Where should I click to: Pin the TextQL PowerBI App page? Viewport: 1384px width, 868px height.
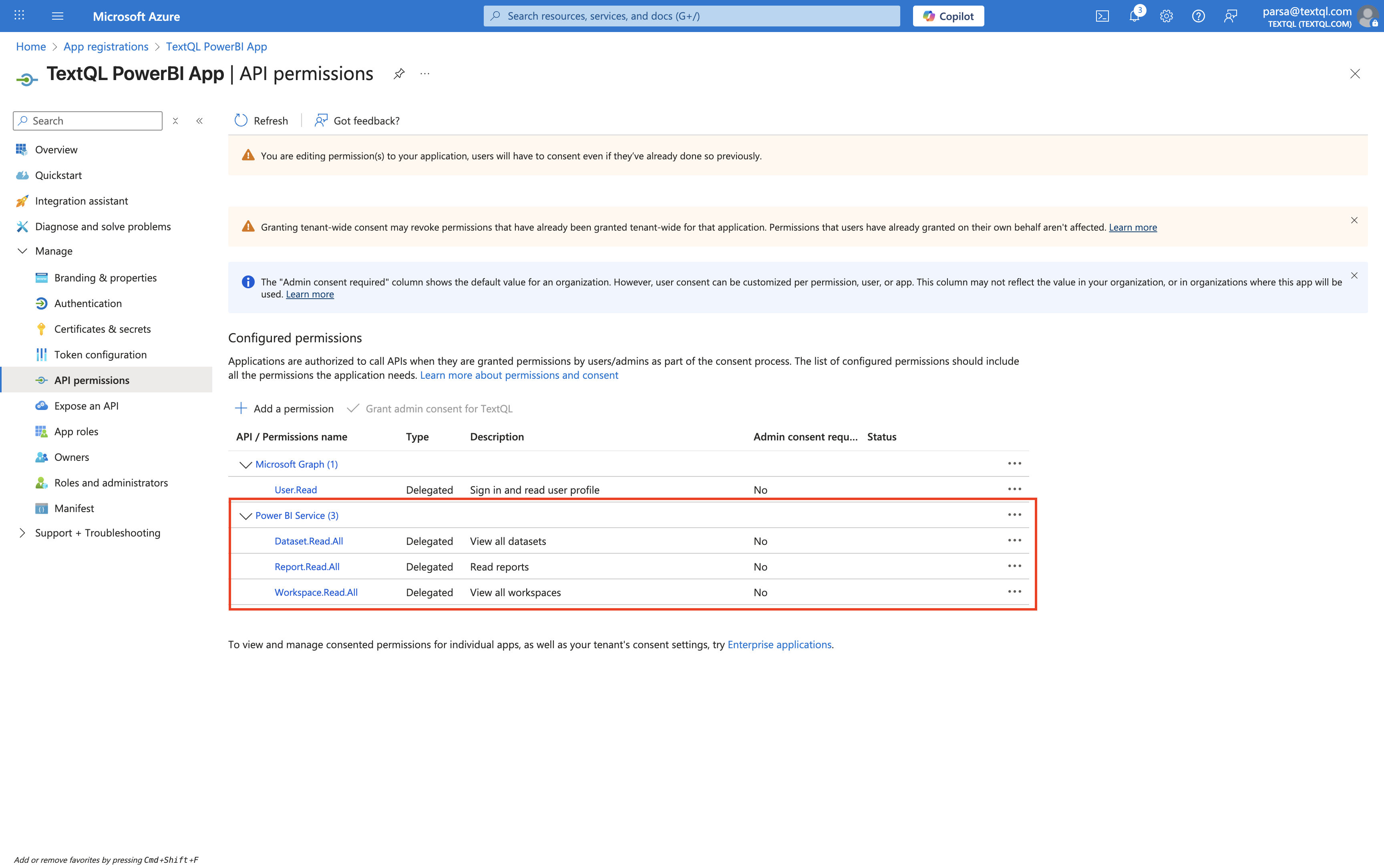click(x=399, y=74)
